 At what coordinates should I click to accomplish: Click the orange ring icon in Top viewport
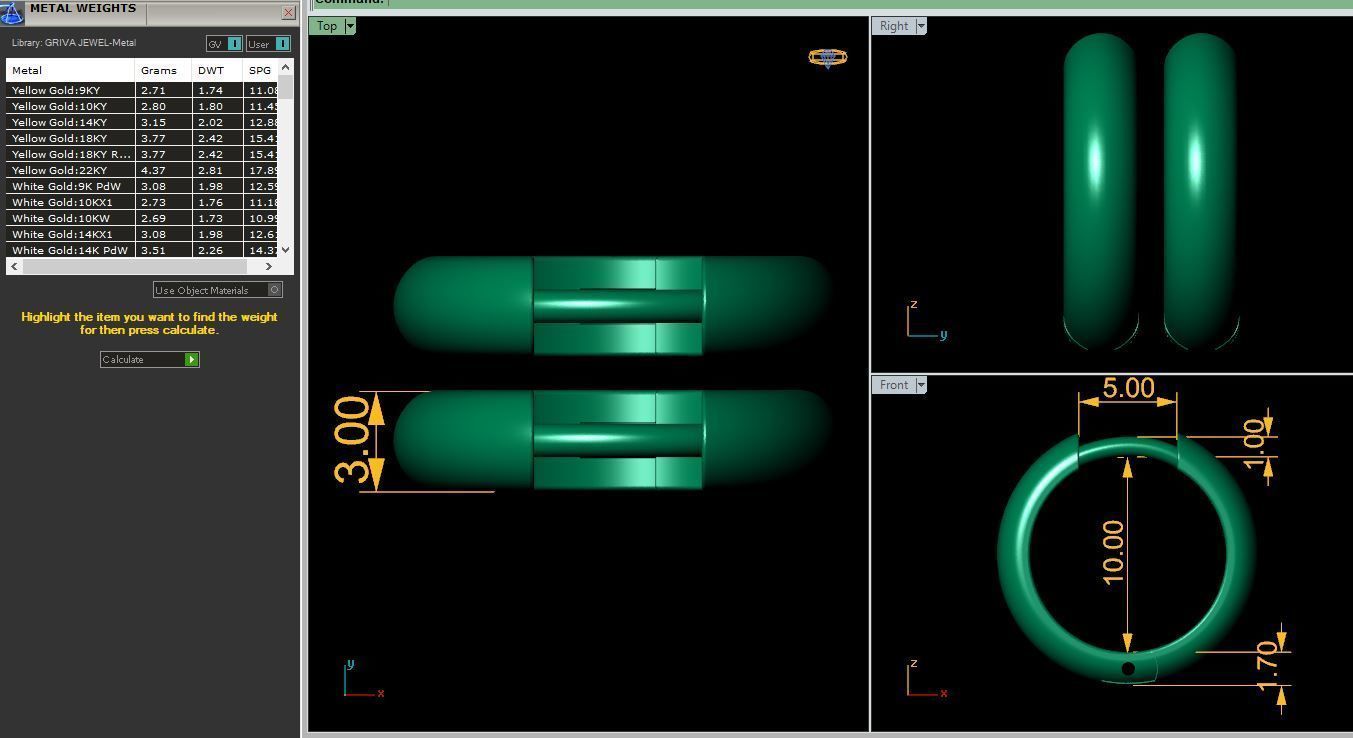828,58
